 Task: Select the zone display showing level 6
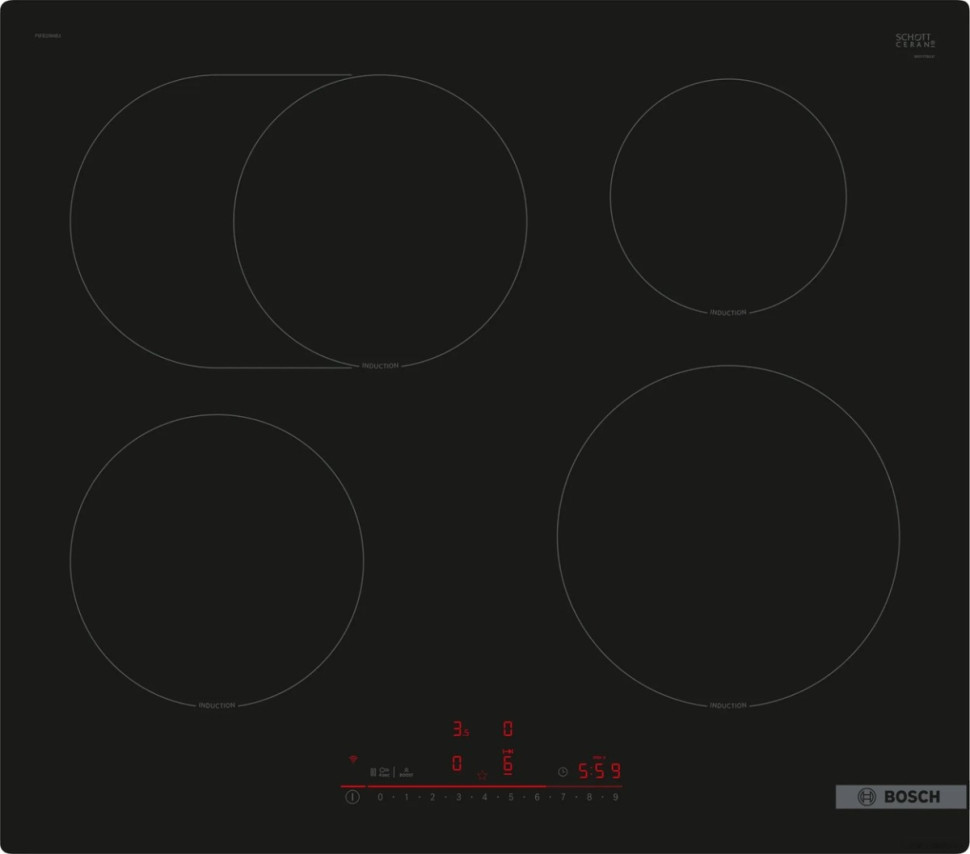tap(507, 765)
